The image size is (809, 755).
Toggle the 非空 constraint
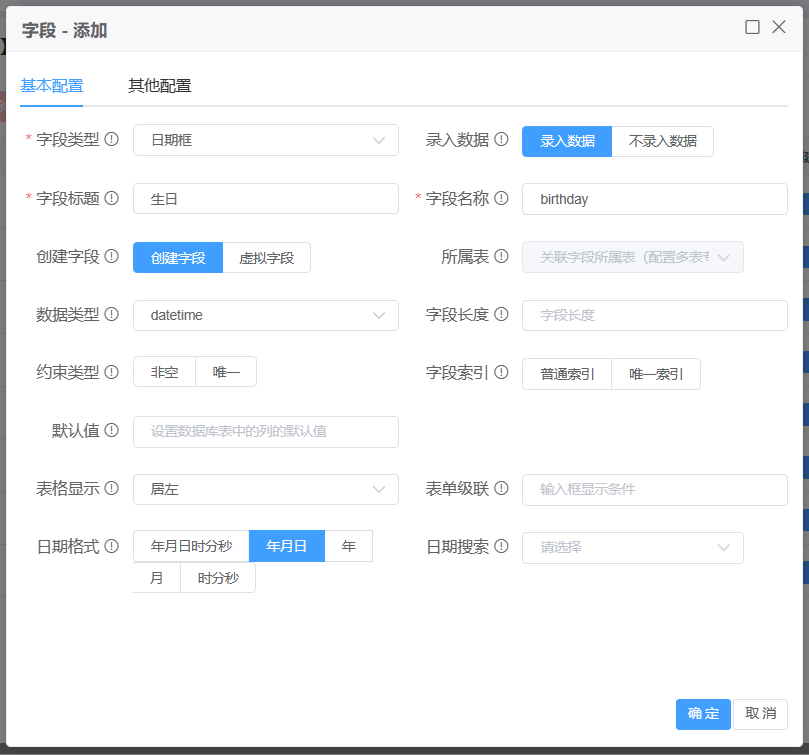pyautogui.click(x=164, y=372)
